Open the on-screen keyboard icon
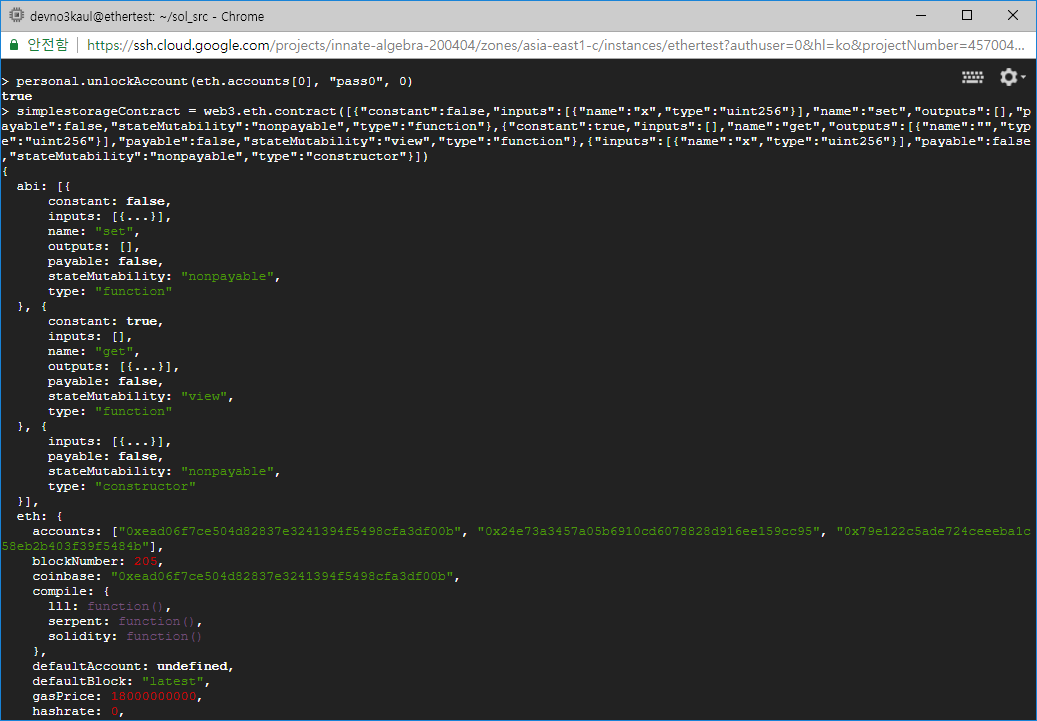 [972, 77]
